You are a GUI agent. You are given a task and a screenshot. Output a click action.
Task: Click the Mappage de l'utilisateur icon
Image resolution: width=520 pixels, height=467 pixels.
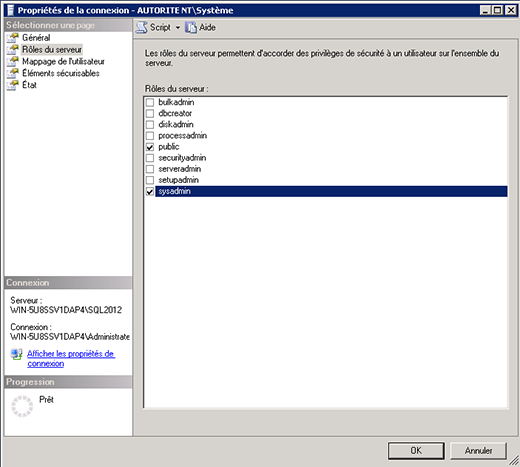[x=13, y=62]
